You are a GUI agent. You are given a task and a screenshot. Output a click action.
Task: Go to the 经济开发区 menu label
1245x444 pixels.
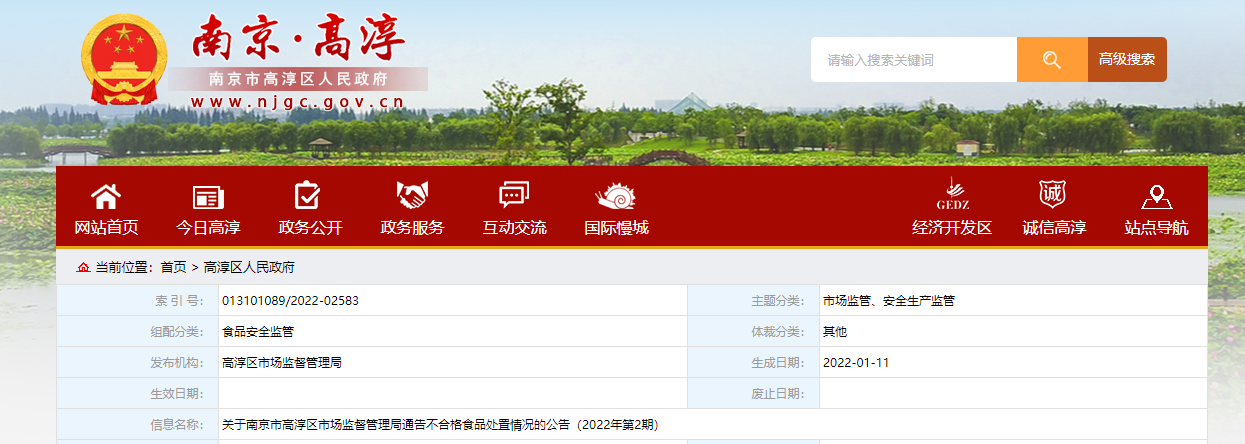951,228
